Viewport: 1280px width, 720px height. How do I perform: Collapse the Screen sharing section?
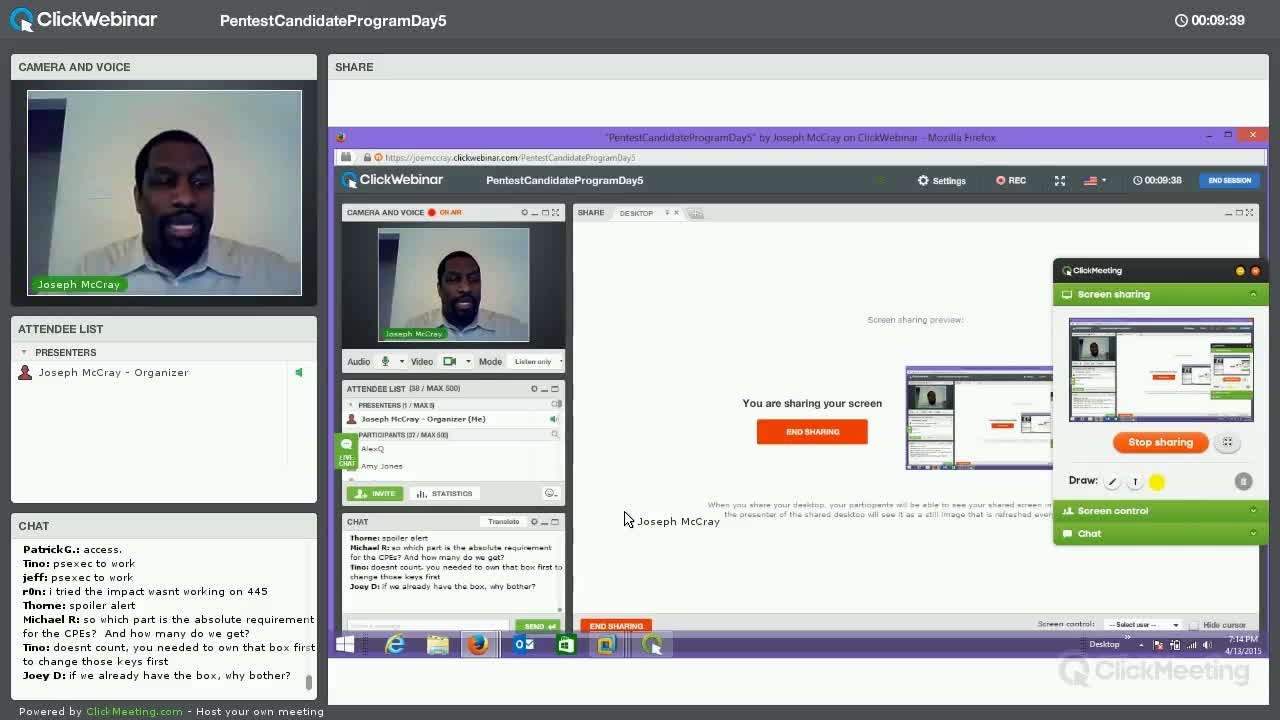pos(1253,294)
